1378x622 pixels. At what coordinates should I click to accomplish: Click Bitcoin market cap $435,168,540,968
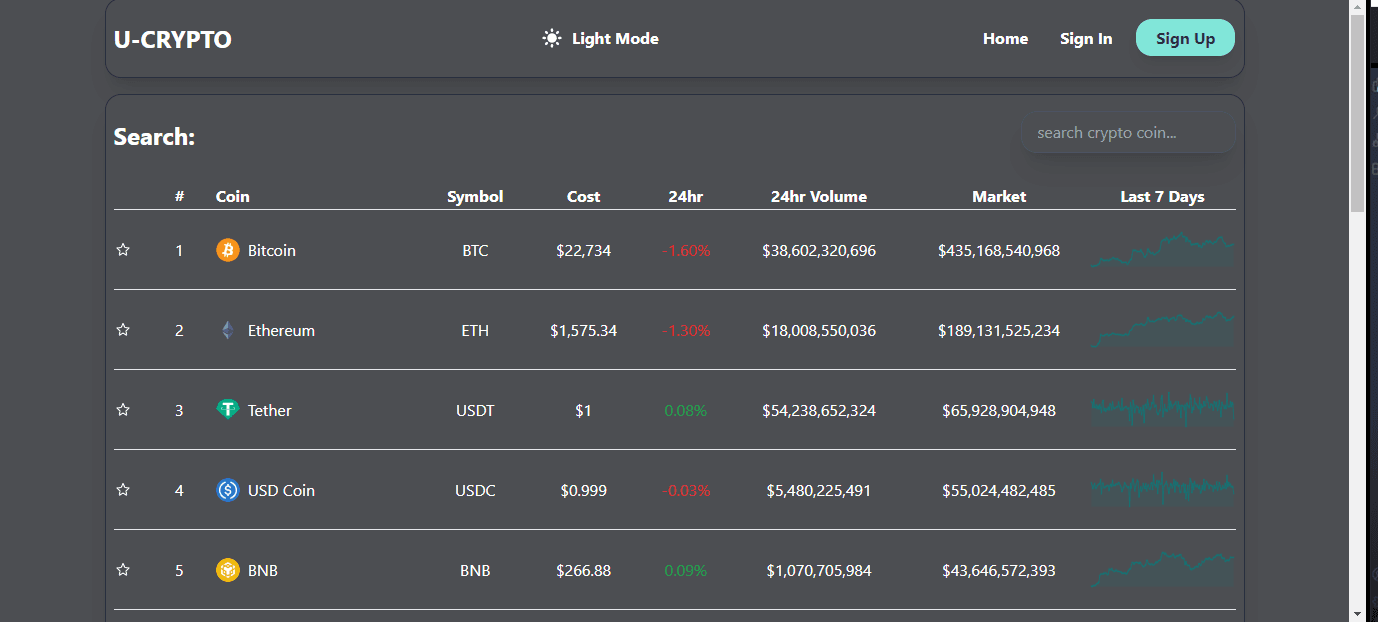point(999,250)
